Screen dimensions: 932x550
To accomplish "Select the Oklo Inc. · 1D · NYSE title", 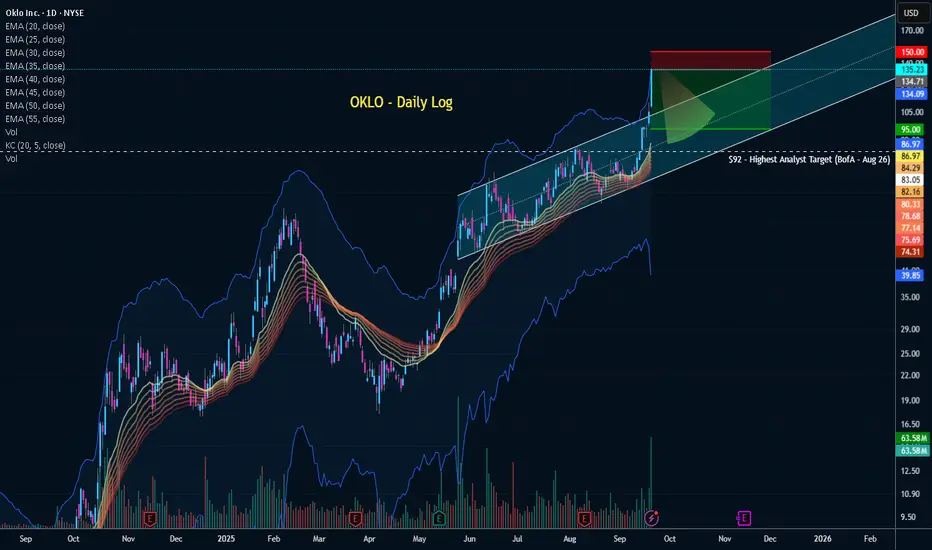I will coord(45,13).
